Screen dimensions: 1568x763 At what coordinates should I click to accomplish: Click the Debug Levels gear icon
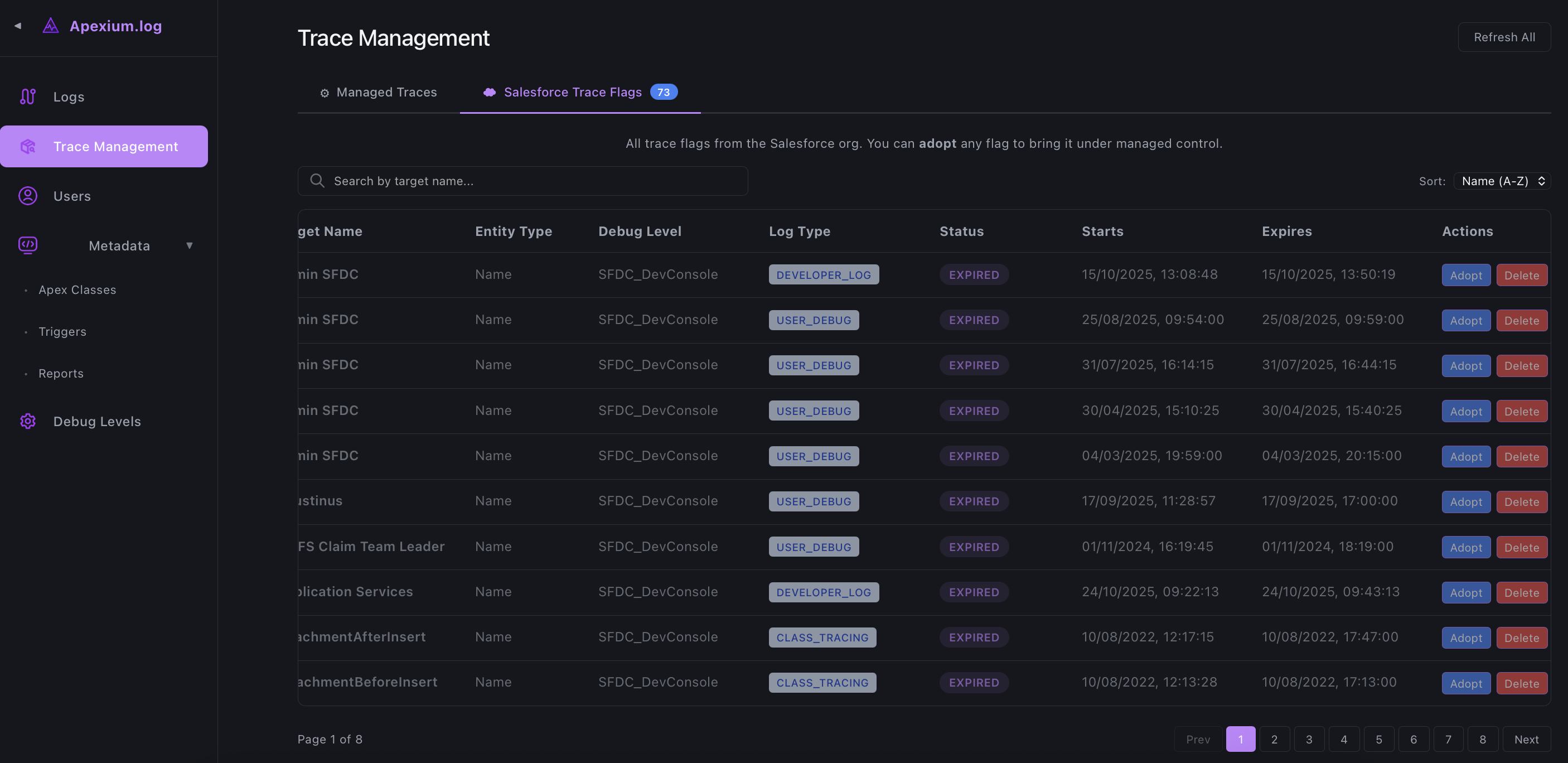click(x=28, y=422)
